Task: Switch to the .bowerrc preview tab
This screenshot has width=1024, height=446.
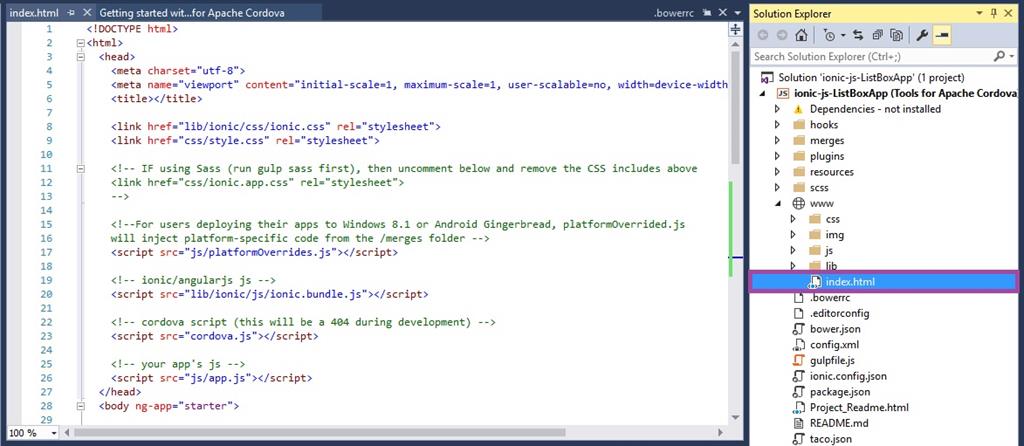Action: pos(674,13)
